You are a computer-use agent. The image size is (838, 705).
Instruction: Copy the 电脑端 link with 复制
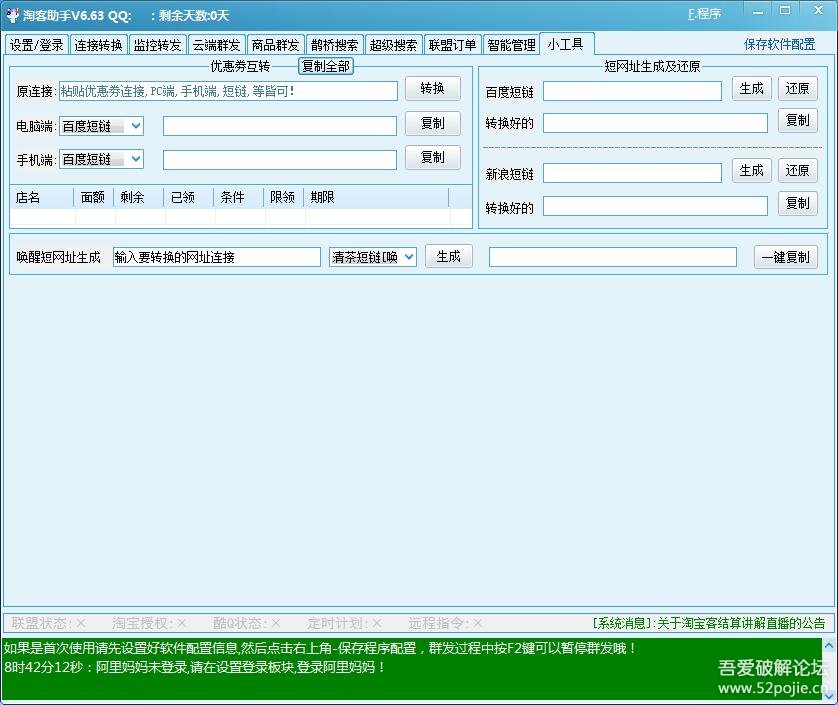tap(432, 123)
